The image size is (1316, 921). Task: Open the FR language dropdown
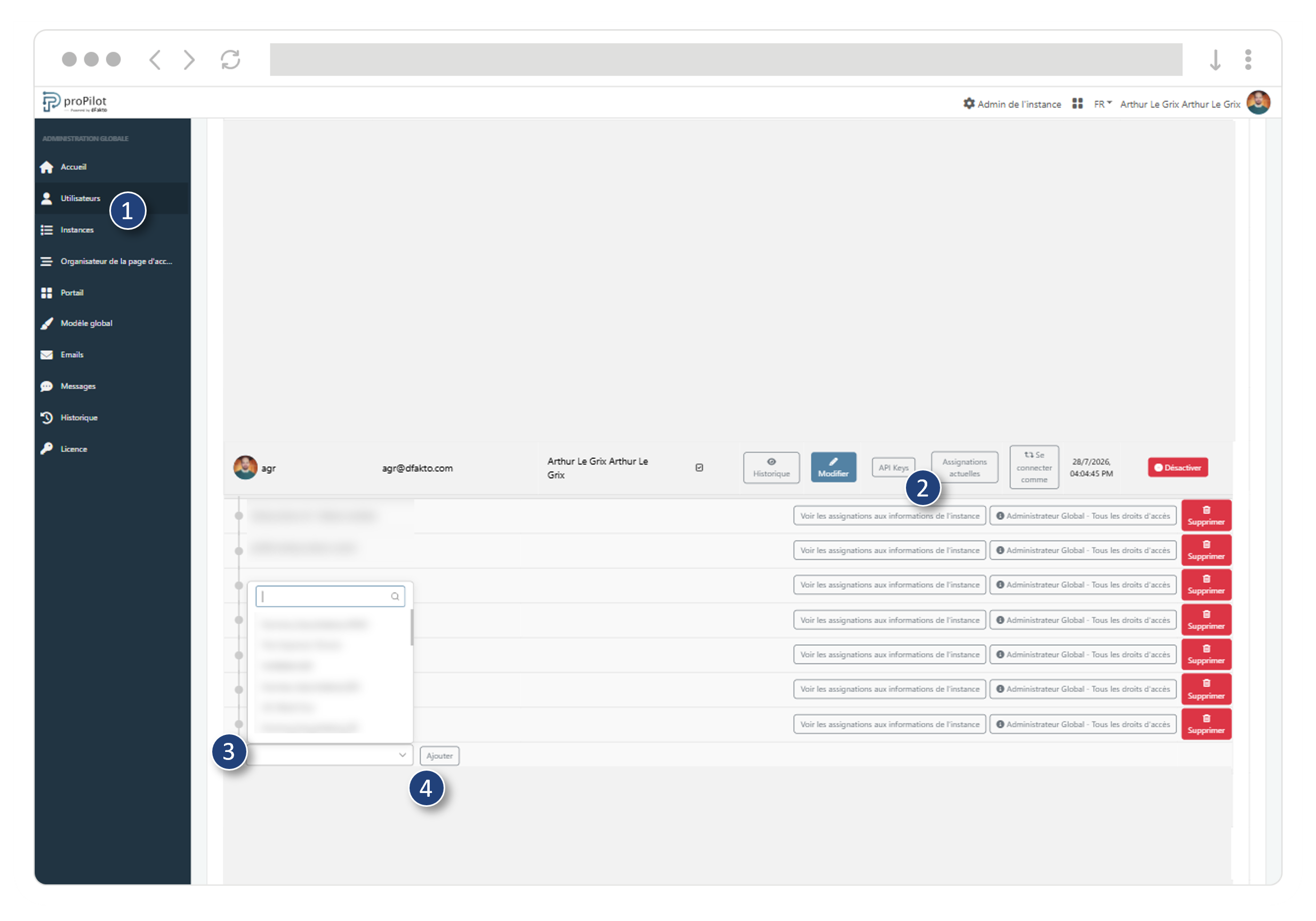click(x=1102, y=104)
